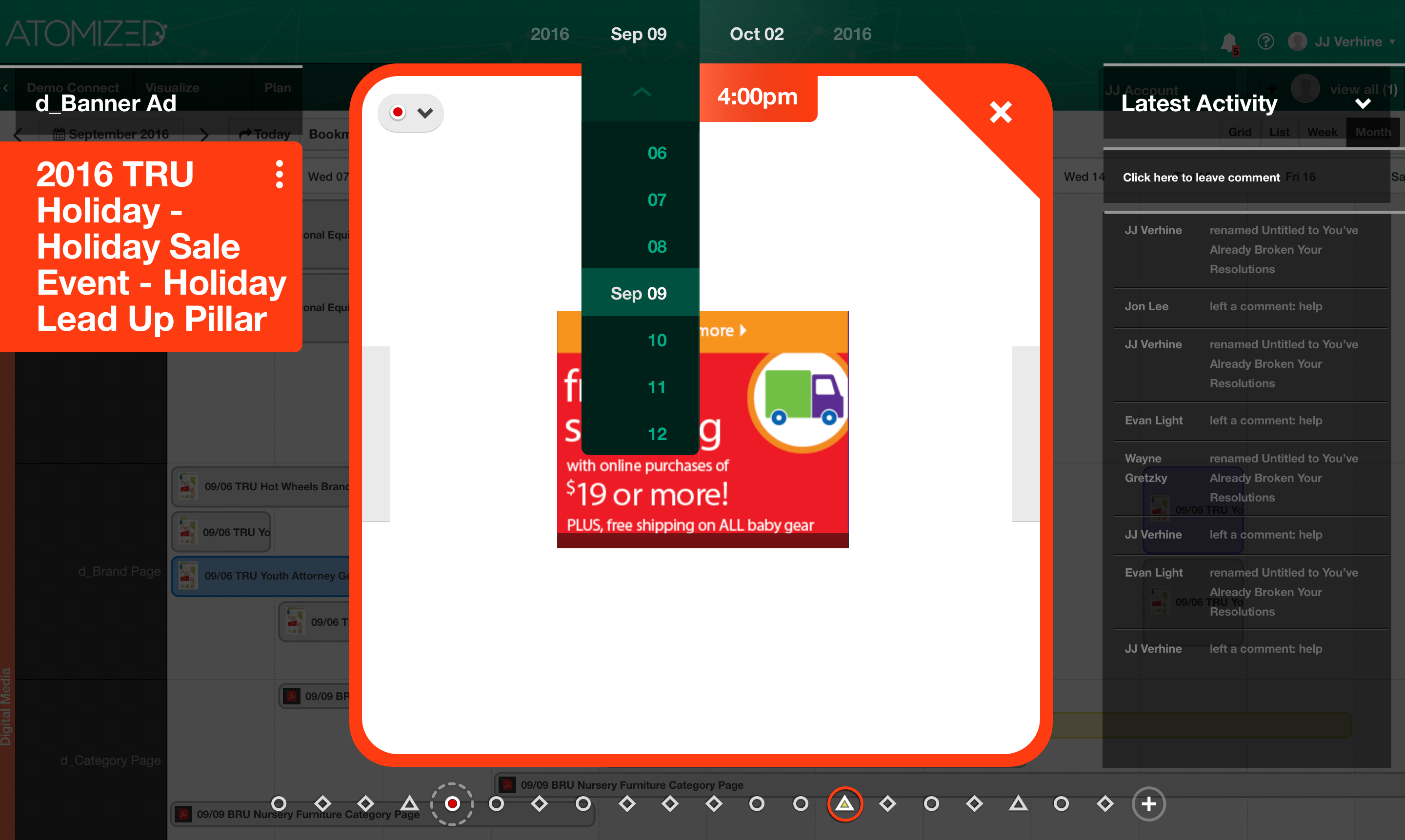This screenshot has width=1405, height=840.
Task: Click the start year 2016 left of Sep 09
Action: click(x=549, y=34)
